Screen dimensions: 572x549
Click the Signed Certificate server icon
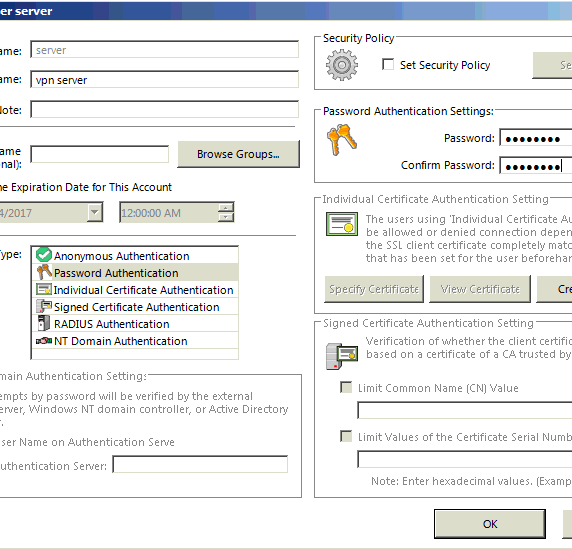click(x=342, y=356)
